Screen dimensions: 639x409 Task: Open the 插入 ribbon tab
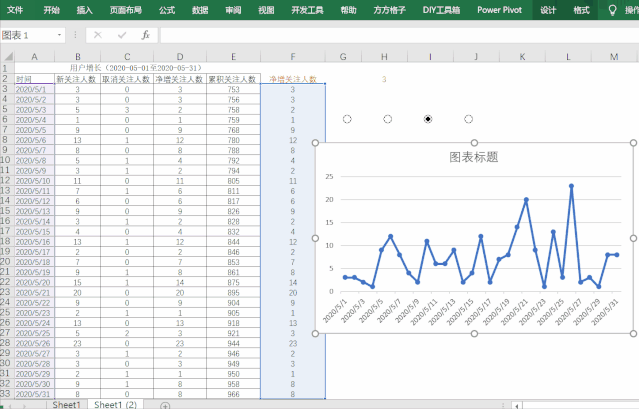click(84, 10)
